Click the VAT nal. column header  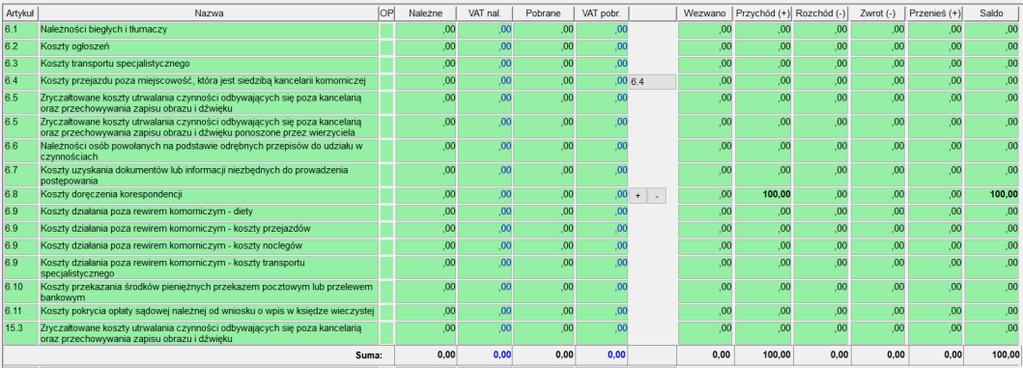[x=485, y=13]
